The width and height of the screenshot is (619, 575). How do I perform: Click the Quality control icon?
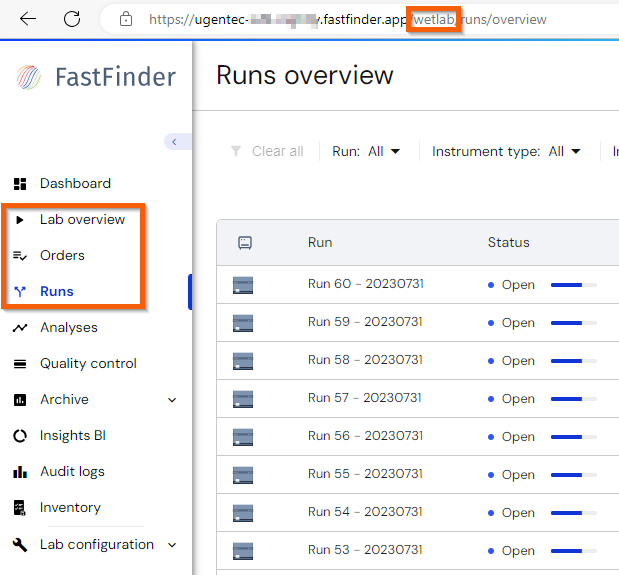click(20, 363)
